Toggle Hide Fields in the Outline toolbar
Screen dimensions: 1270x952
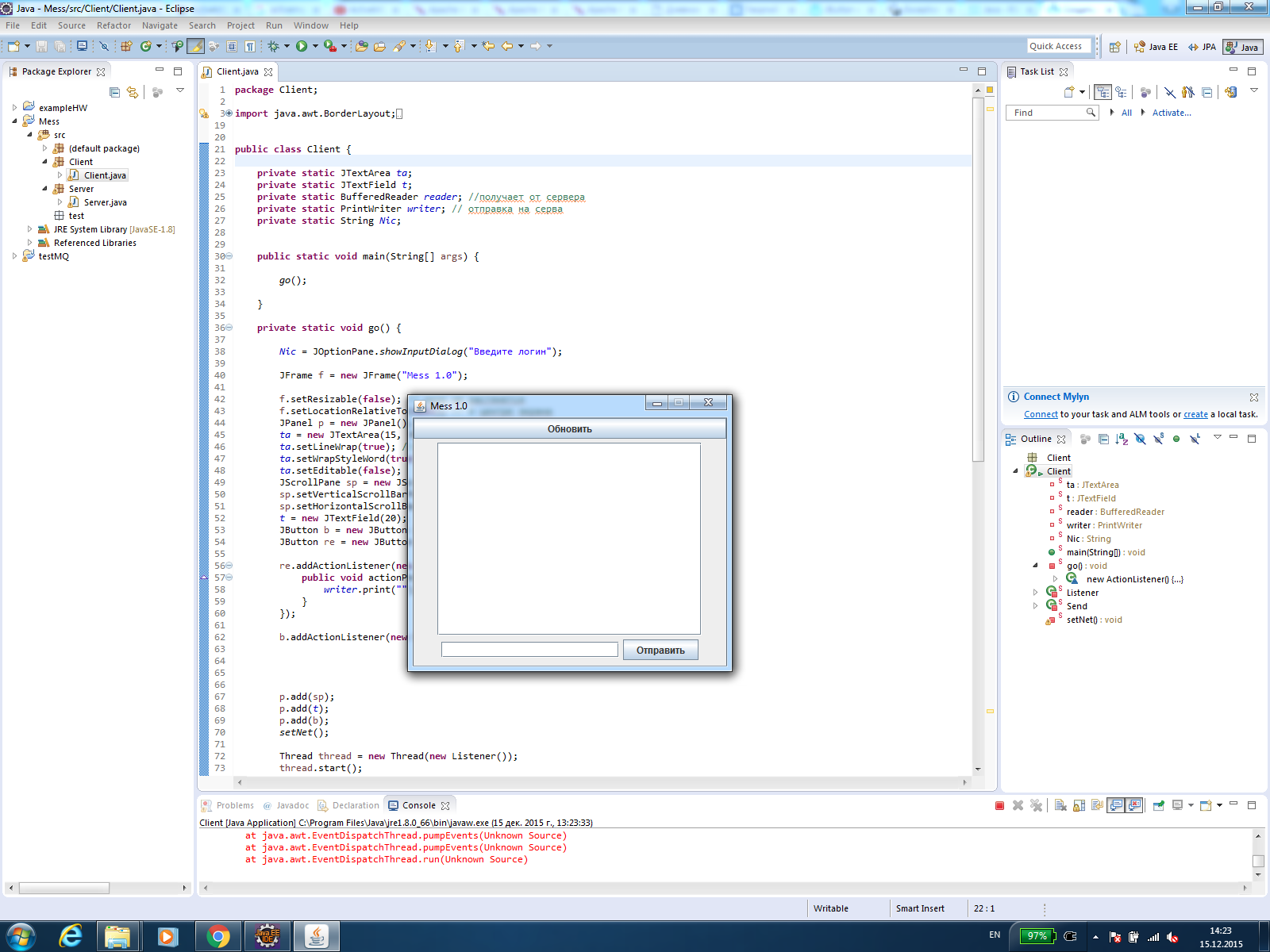pos(1140,439)
